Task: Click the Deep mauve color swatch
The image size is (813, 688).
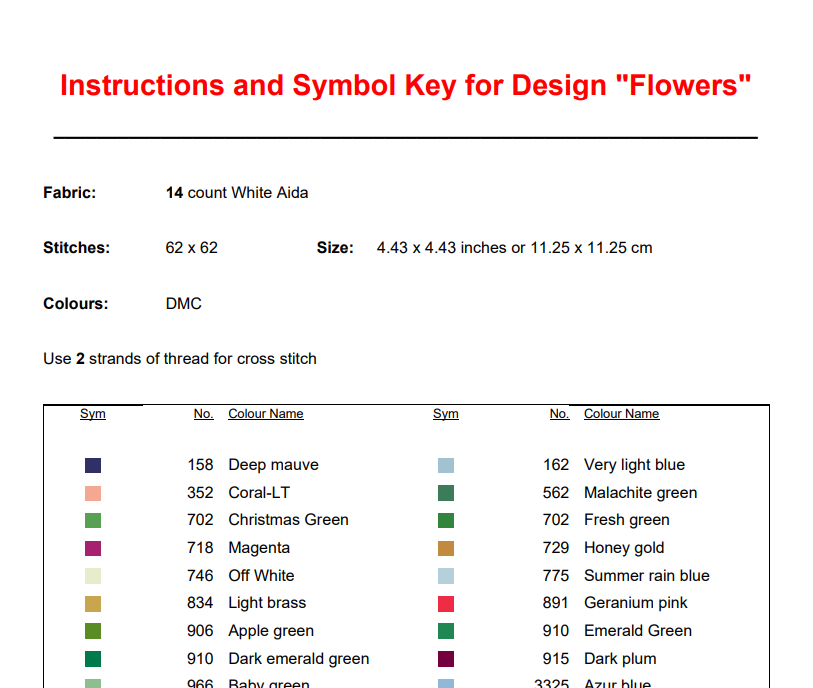Action: [93, 465]
